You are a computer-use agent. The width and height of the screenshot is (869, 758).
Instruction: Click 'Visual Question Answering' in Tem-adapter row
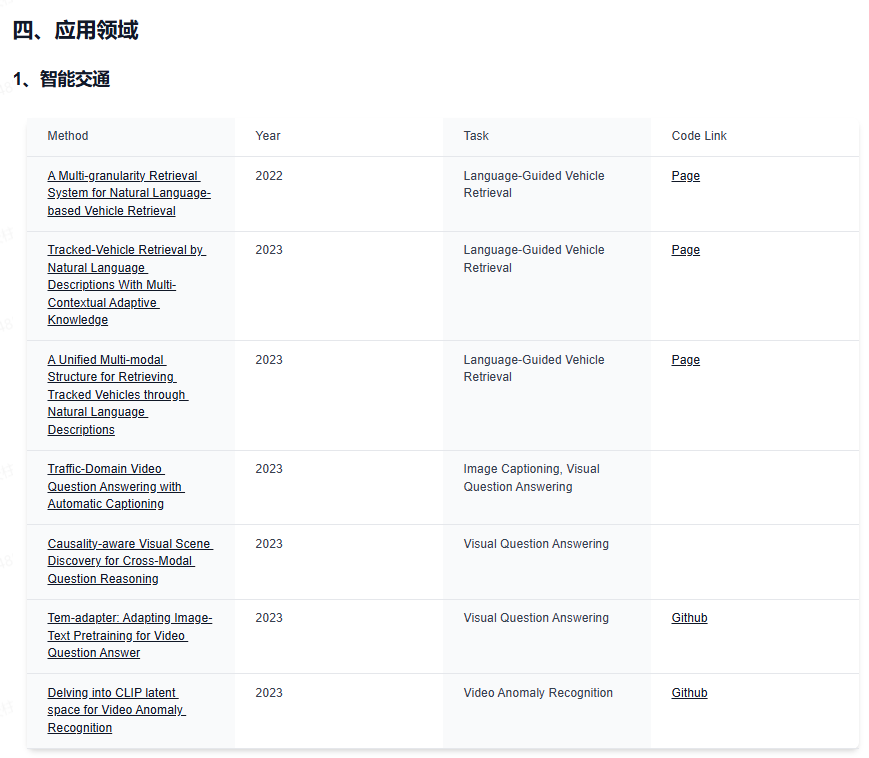(536, 618)
